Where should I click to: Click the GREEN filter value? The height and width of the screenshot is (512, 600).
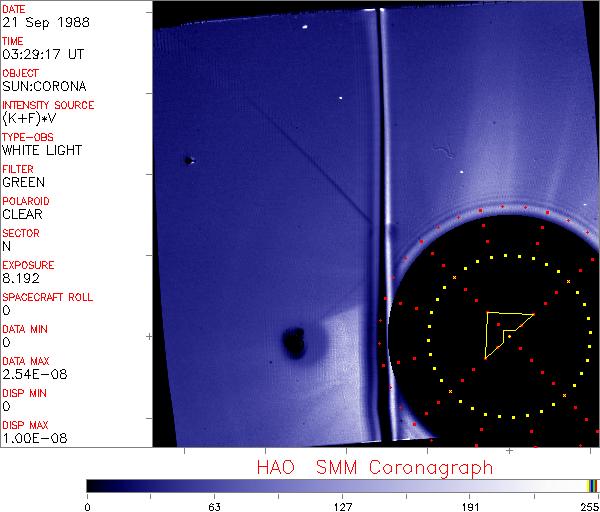[x=24, y=183]
